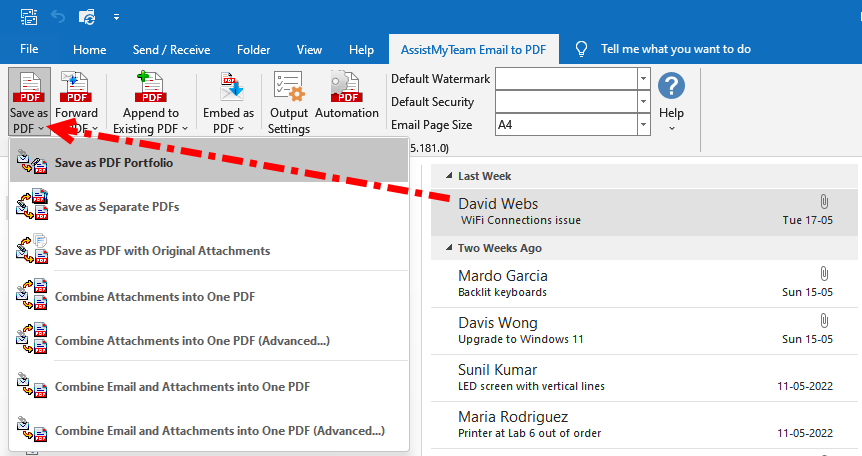862x456 pixels.
Task: Expand the Help dropdown chevron
Action: tap(671, 128)
